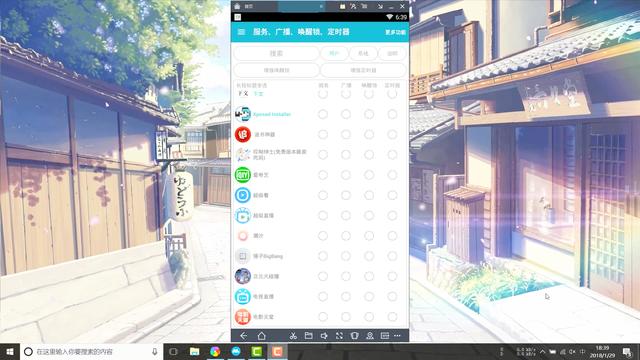Screen dimensions: 640x360
Task: Expand the emulator more options ellipsis
Action: pos(398,336)
